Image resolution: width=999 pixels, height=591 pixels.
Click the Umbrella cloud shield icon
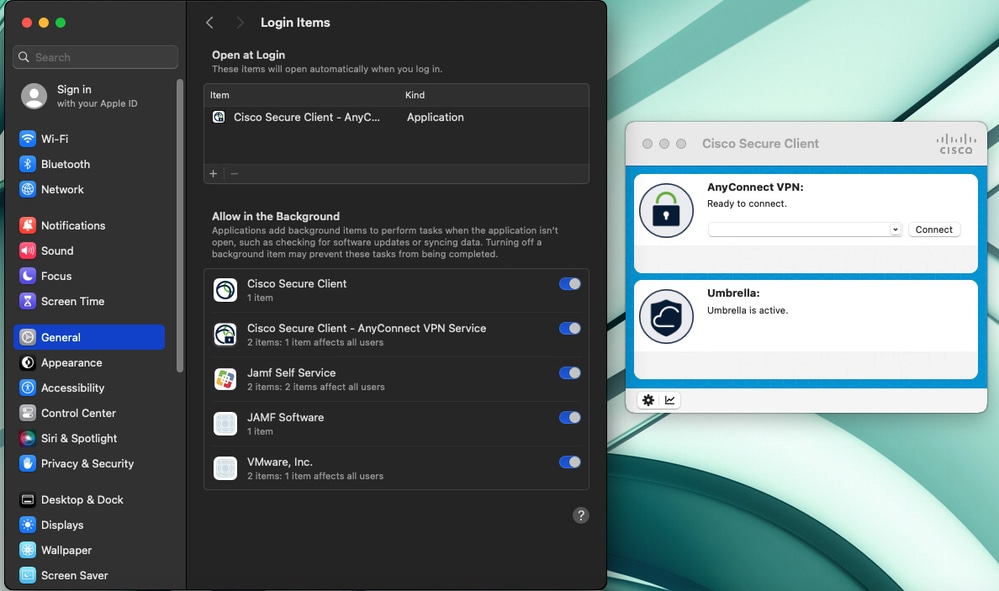point(666,316)
